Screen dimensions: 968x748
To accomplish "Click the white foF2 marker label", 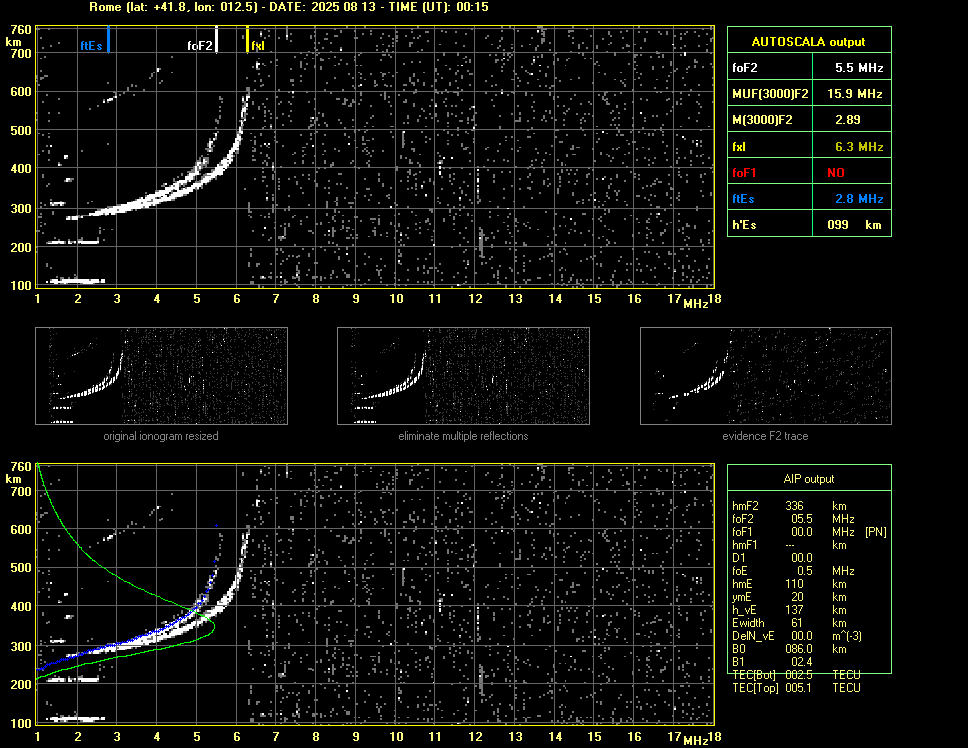I will click(200, 46).
